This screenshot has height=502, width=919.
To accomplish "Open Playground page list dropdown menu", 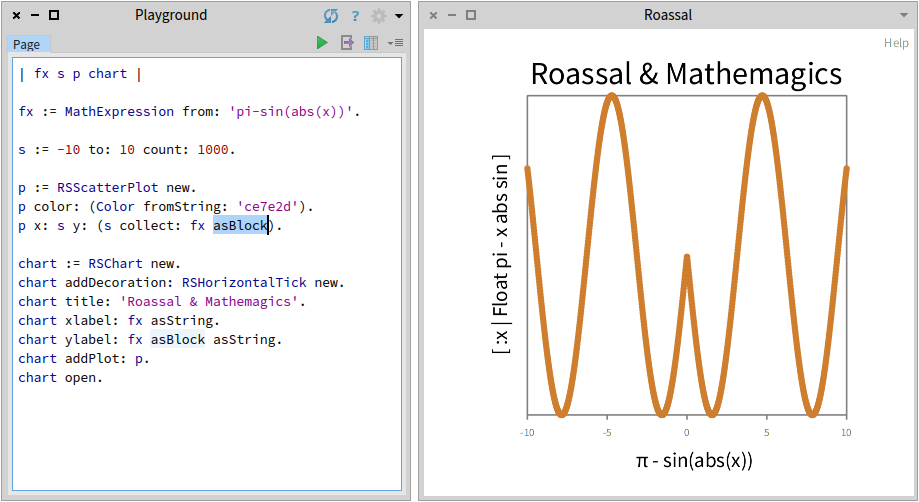I will click(396, 43).
